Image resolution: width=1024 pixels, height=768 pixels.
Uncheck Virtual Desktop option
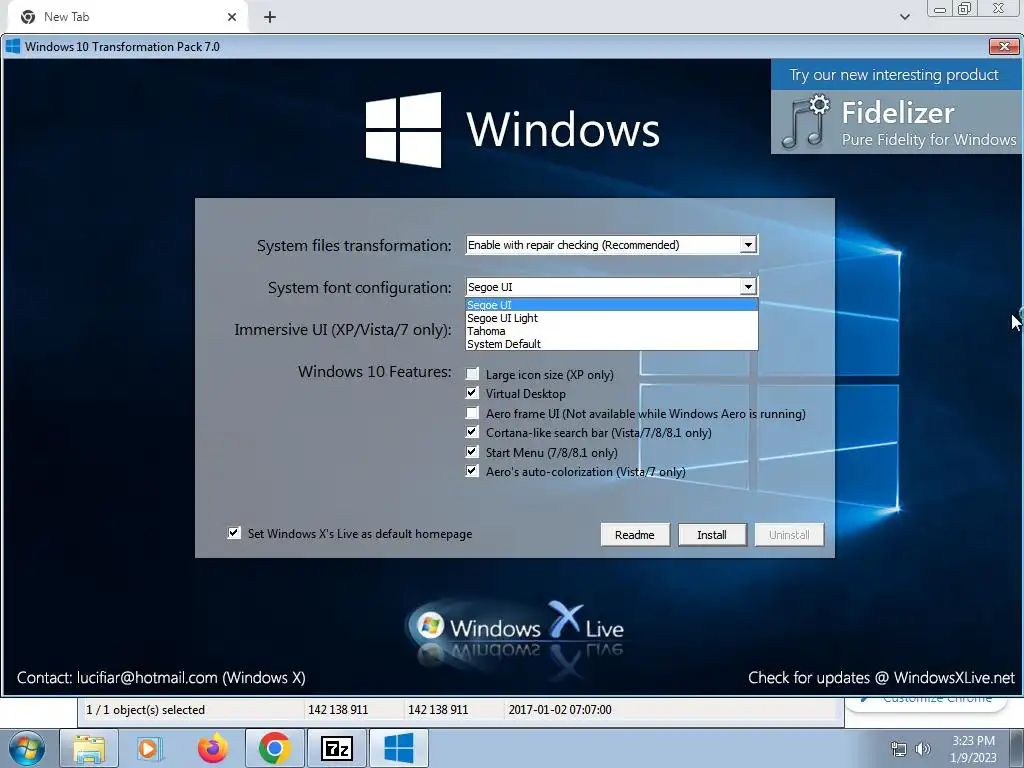coord(472,393)
